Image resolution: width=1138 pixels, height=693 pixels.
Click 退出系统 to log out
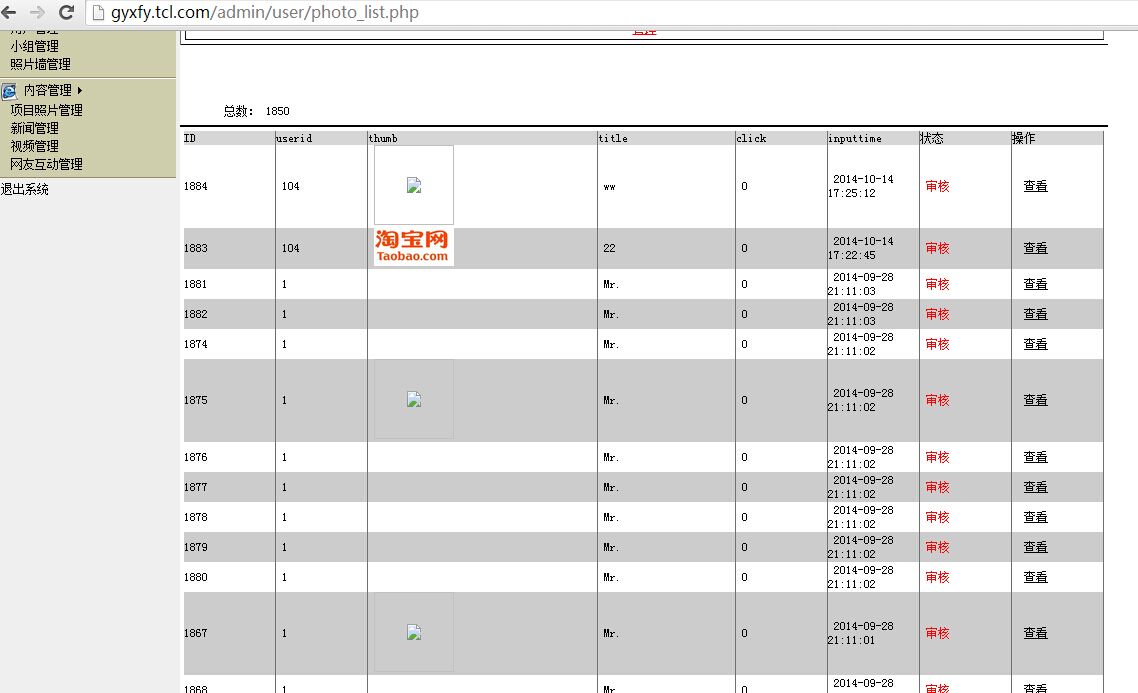[x=25, y=189]
